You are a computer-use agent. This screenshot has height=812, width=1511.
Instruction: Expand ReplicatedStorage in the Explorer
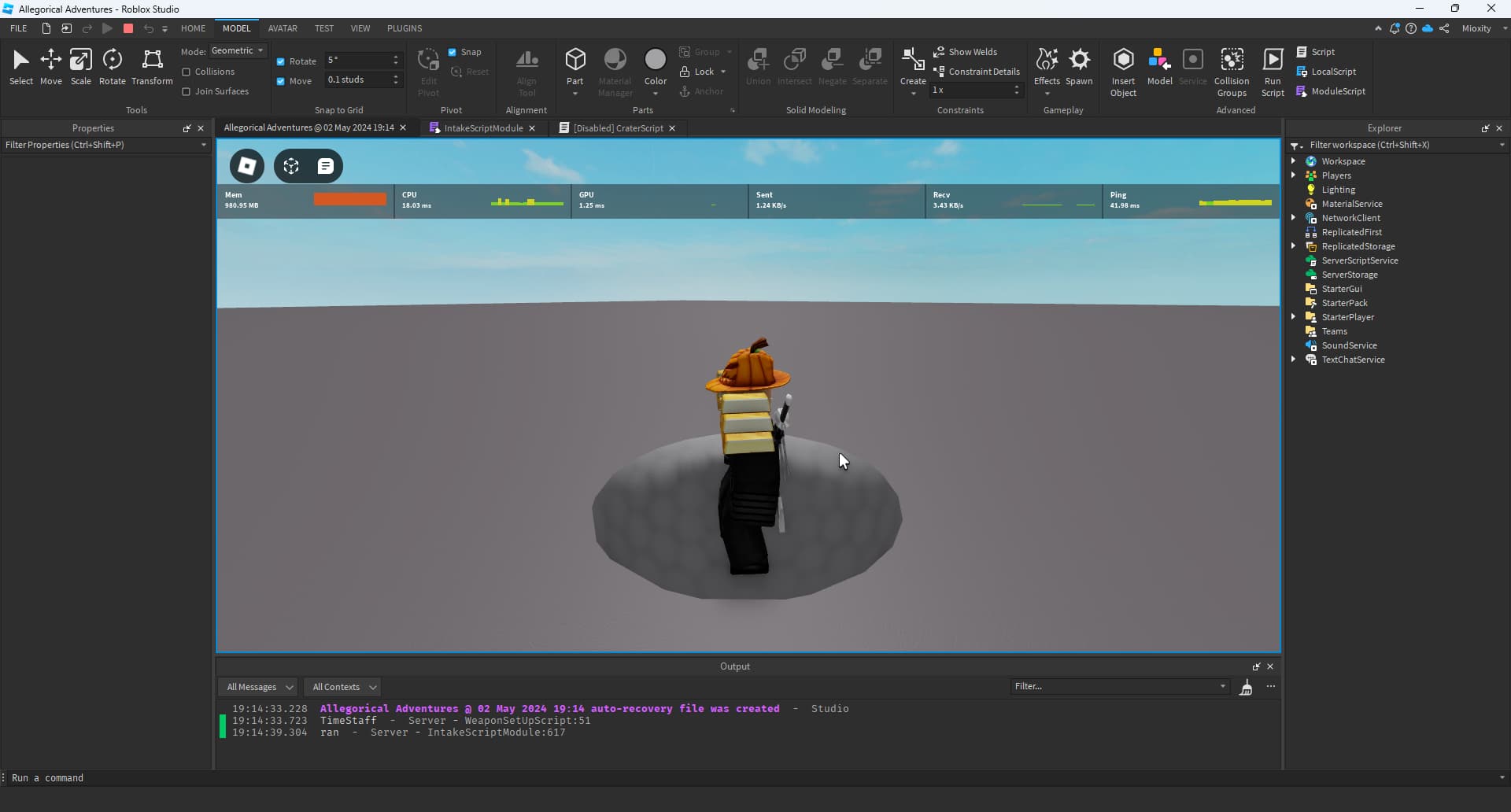click(x=1295, y=246)
